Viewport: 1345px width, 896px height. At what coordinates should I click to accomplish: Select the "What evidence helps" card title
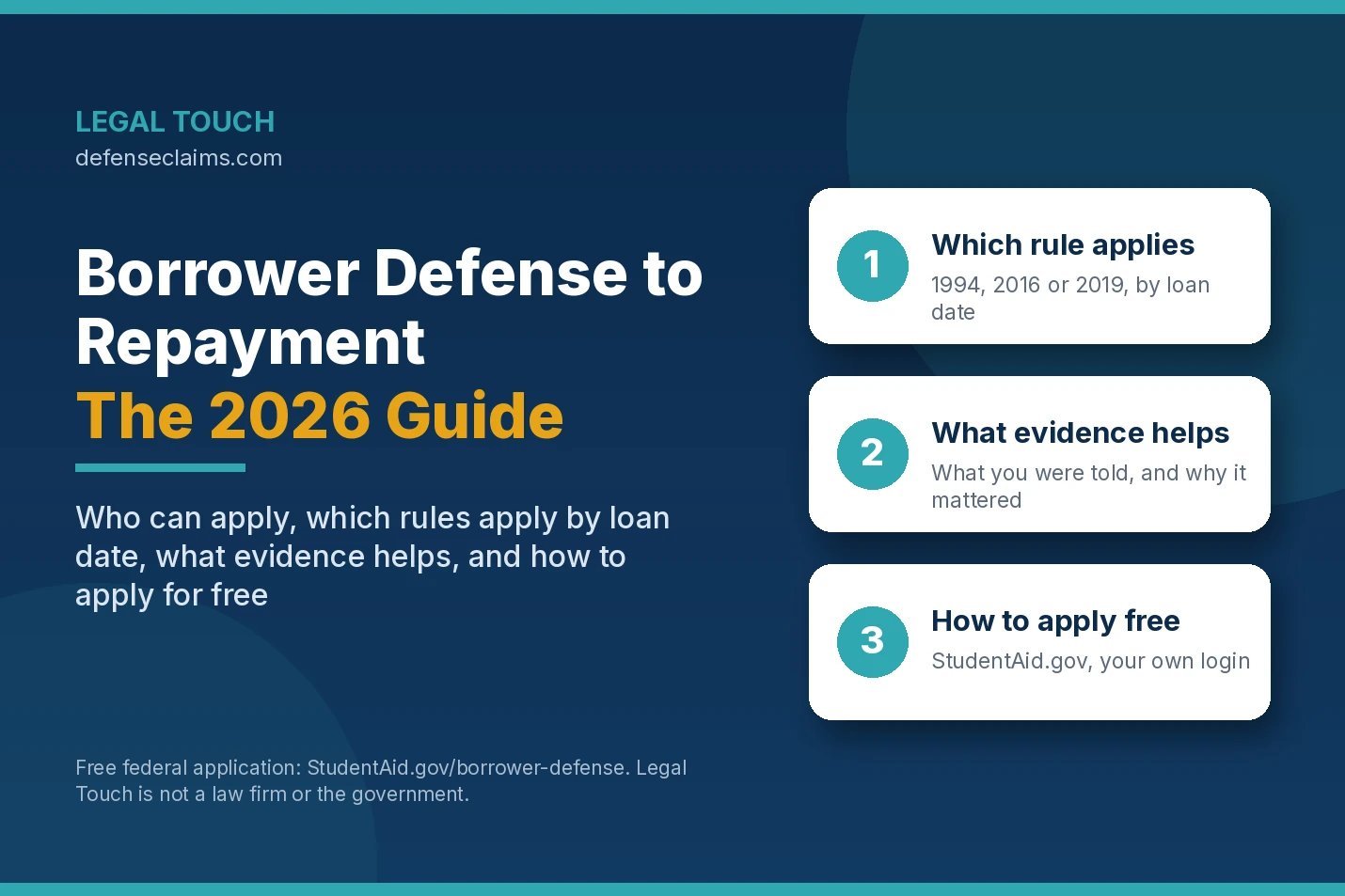point(1081,432)
